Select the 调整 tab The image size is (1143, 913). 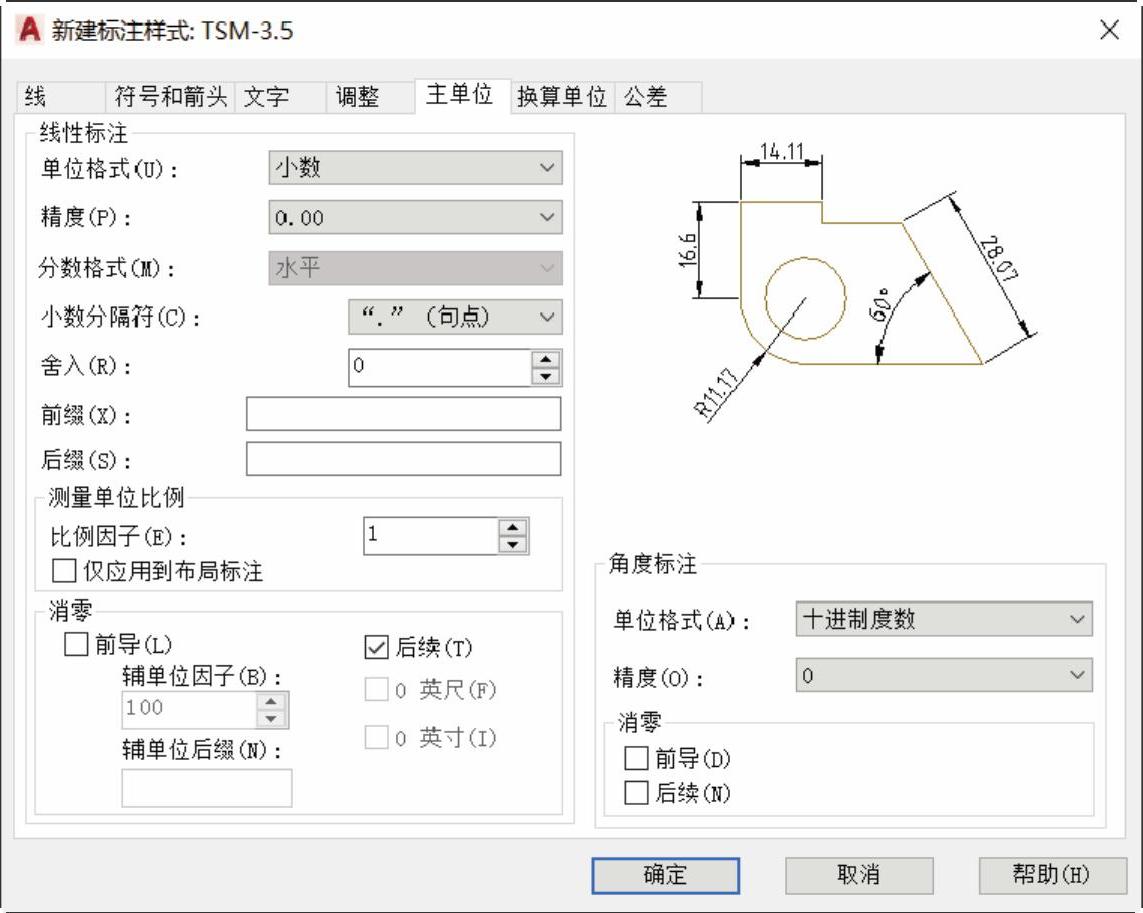click(x=370, y=97)
